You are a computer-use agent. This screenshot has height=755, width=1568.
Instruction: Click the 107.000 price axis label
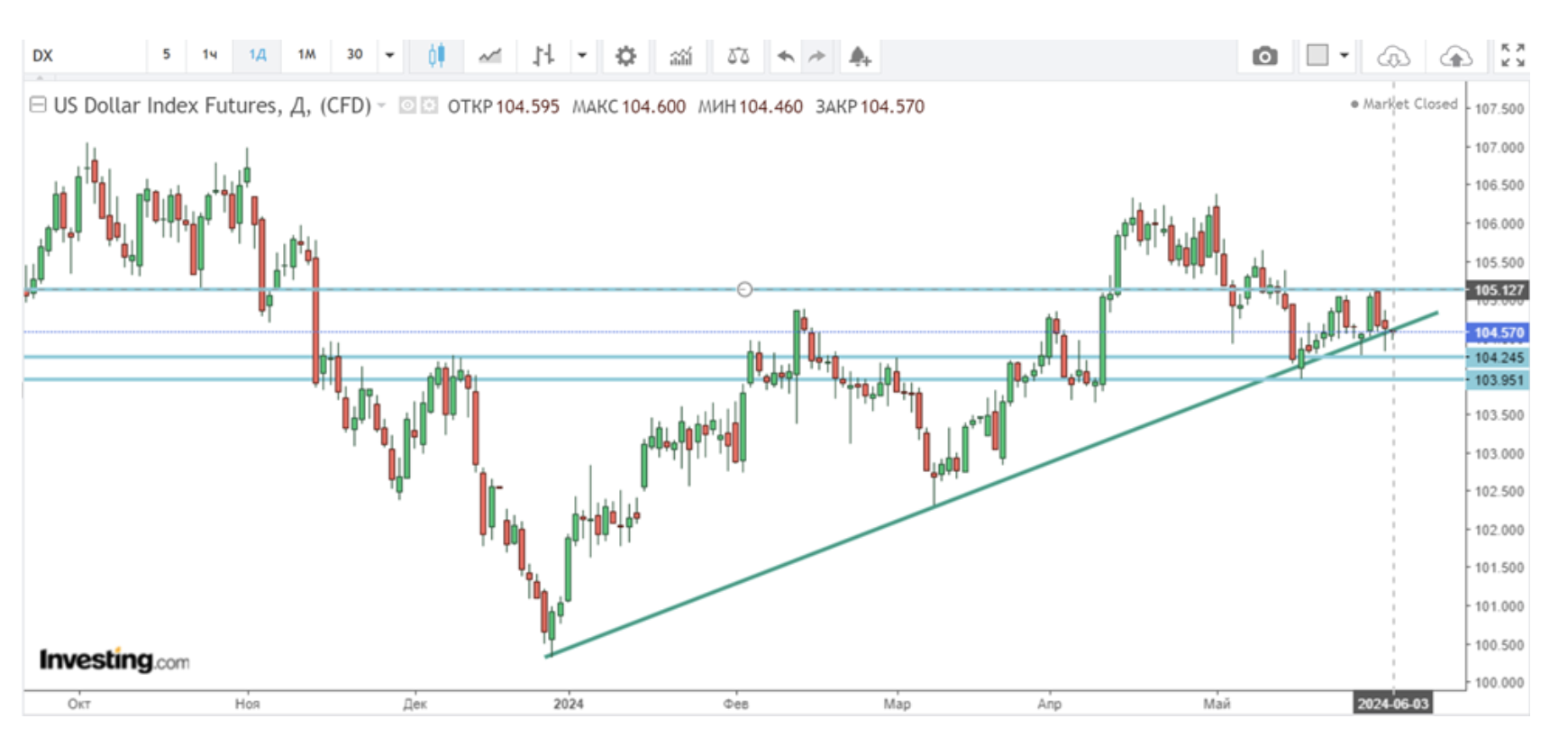coord(1499,147)
